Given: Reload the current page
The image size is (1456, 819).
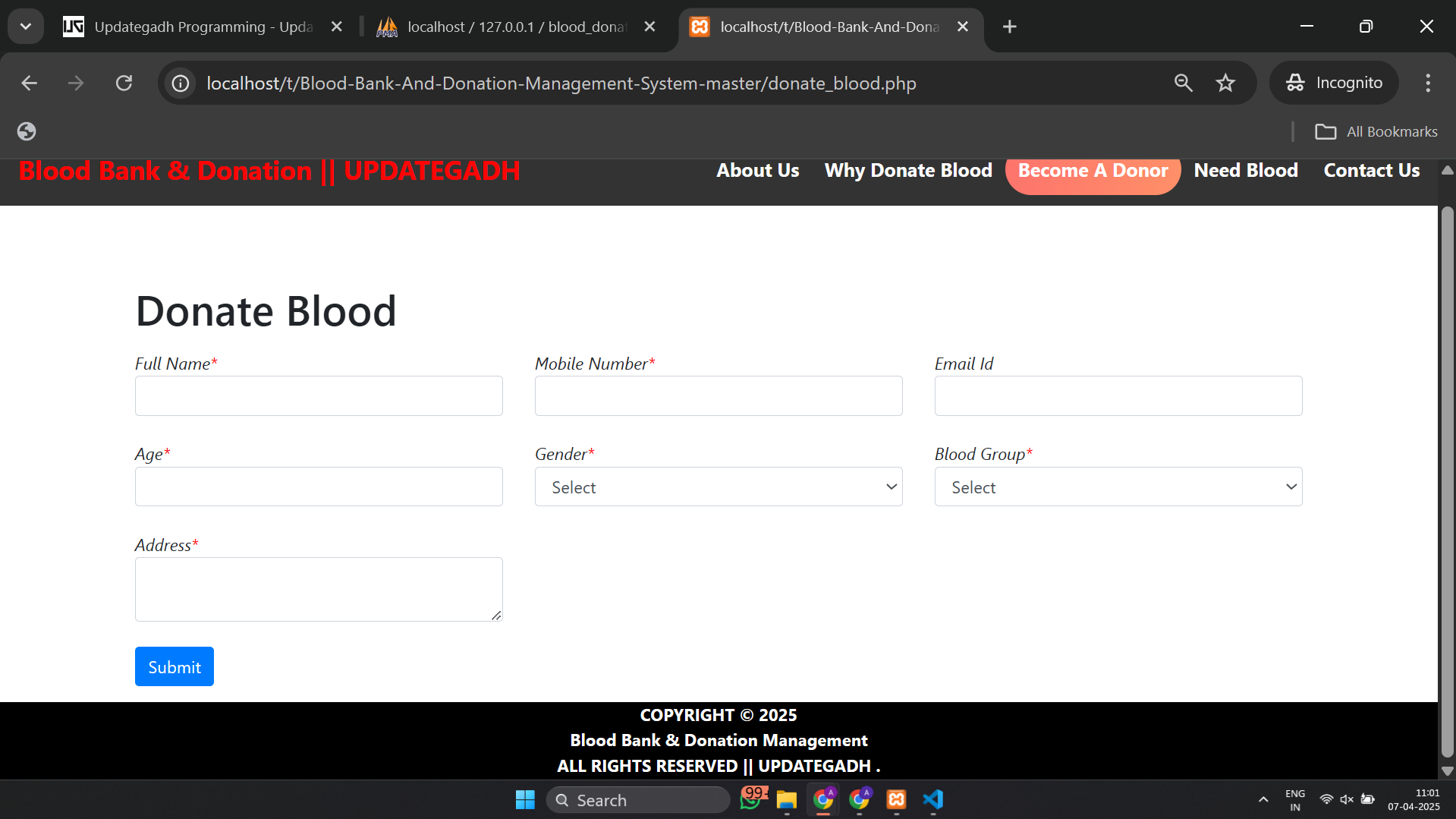Looking at the screenshot, I should (124, 83).
